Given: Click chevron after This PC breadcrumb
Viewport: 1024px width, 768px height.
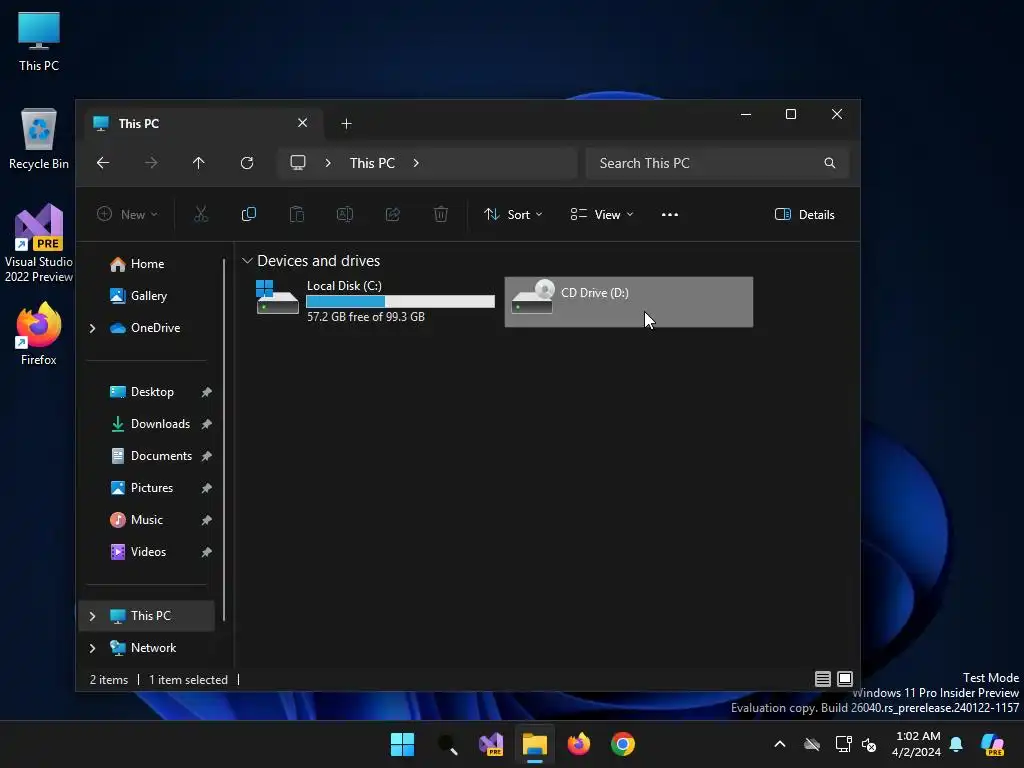Looking at the screenshot, I should click(416, 163).
